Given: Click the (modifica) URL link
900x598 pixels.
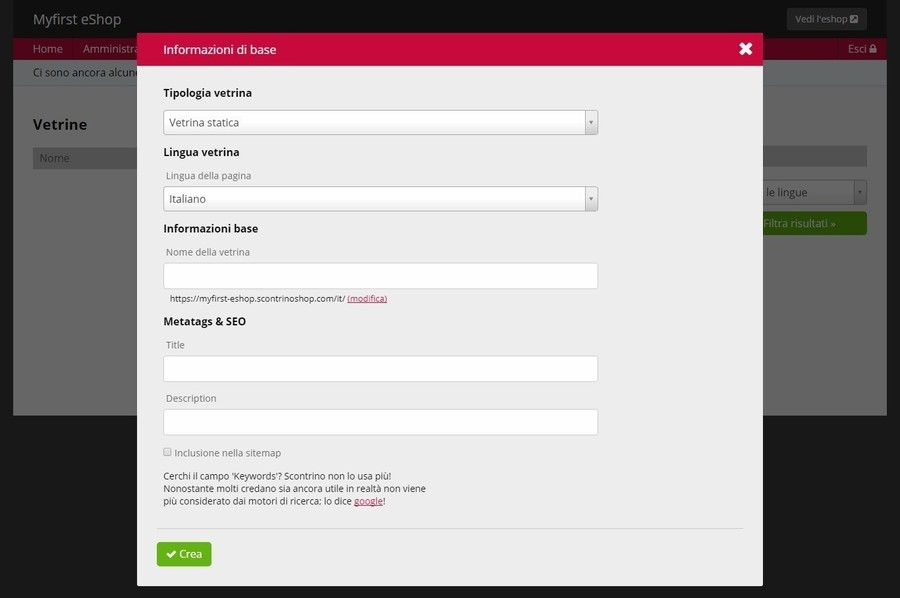Looking at the screenshot, I should tap(367, 298).
